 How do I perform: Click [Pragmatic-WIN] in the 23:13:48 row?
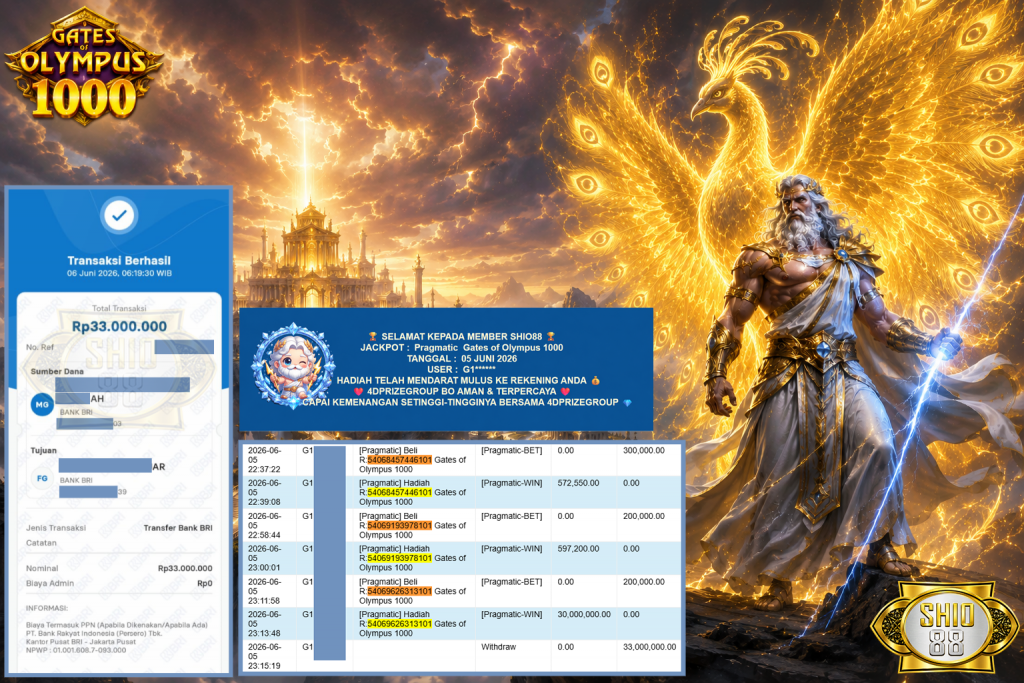coord(511,614)
